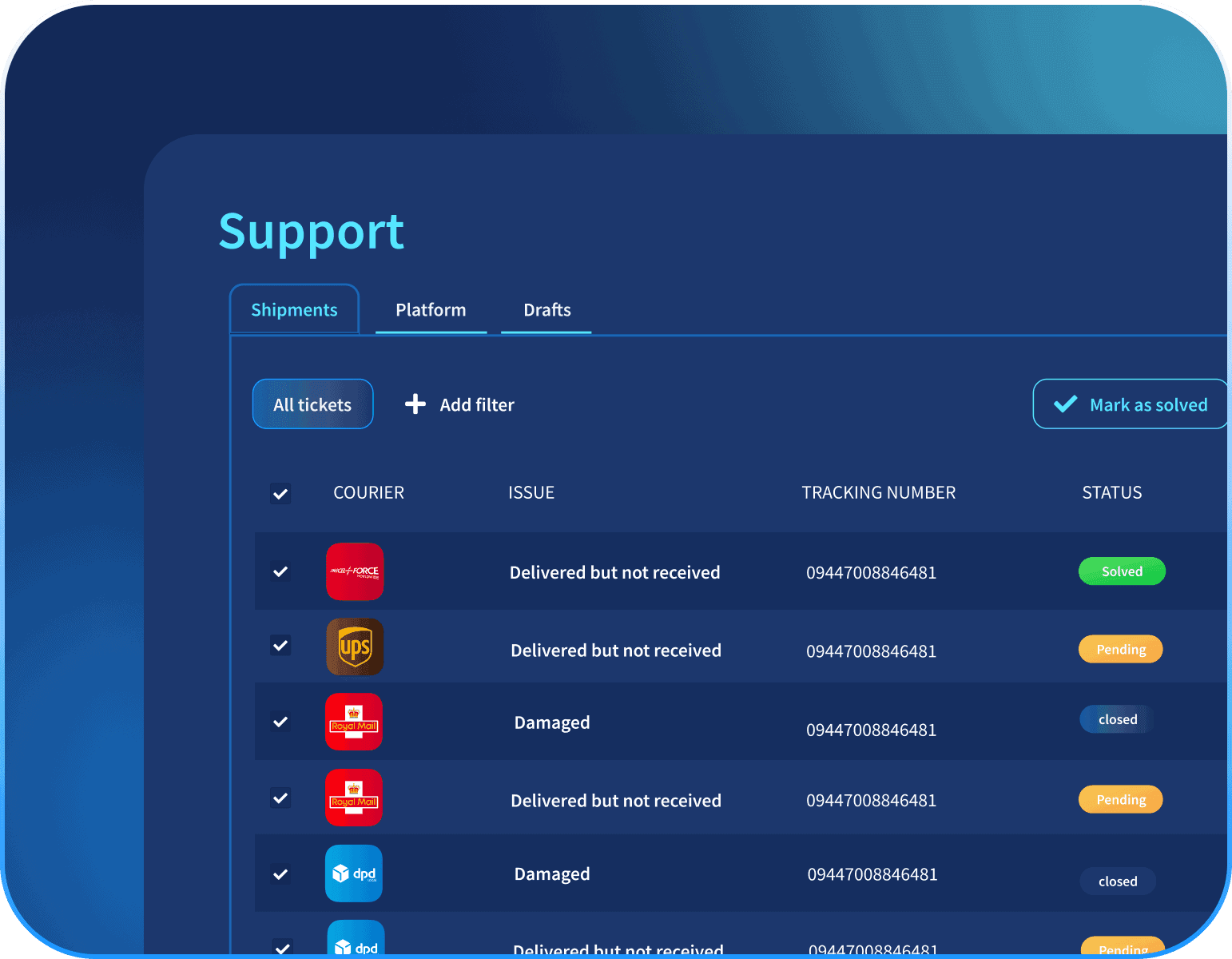Toggle the select-all checkbox in header
Screen dimensions: 1232x959
click(280, 493)
